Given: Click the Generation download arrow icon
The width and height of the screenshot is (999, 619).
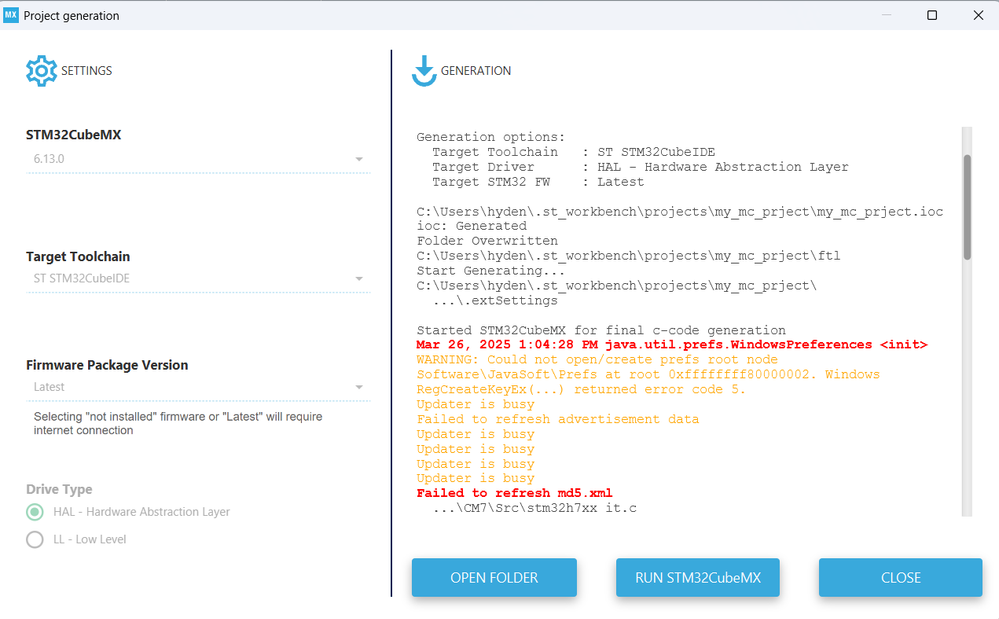Looking at the screenshot, I should [424, 71].
